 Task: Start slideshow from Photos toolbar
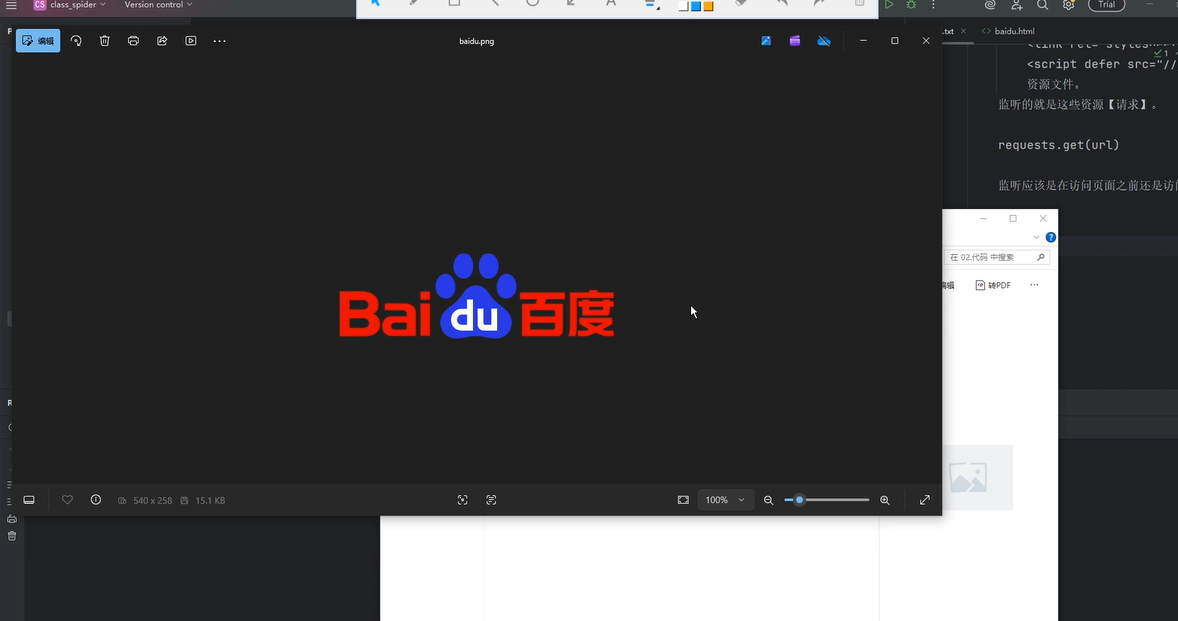191,41
